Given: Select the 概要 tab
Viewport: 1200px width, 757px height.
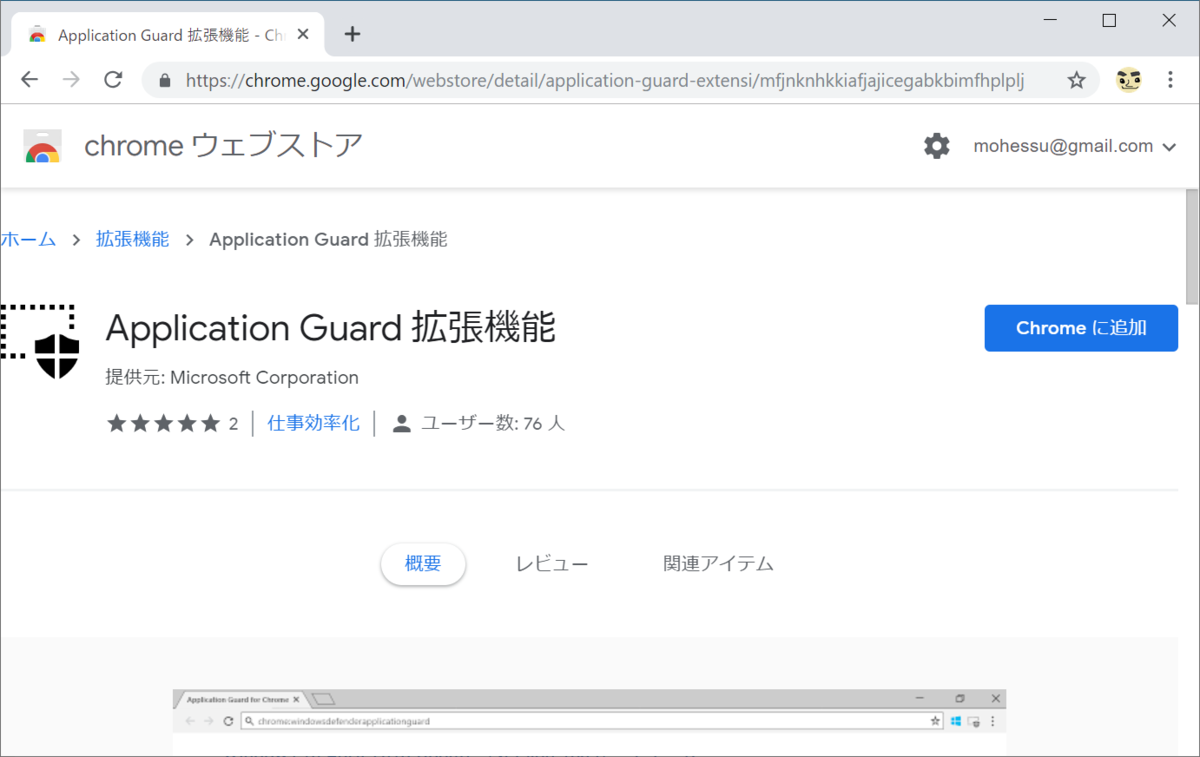Looking at the screenshot, I should click(423, 563).
